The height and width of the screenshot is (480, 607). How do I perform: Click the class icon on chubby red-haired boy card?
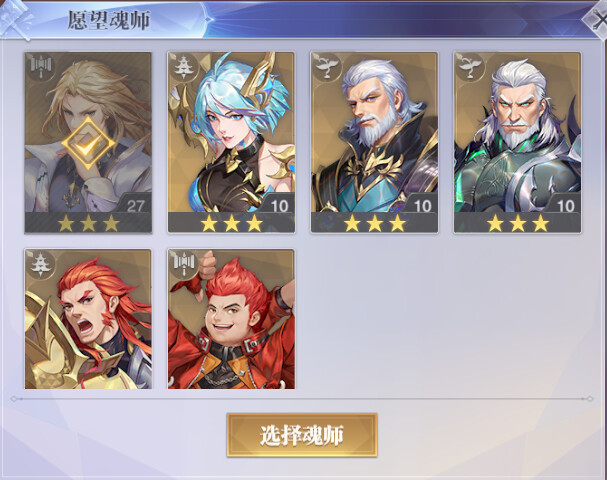pos(184,264)
